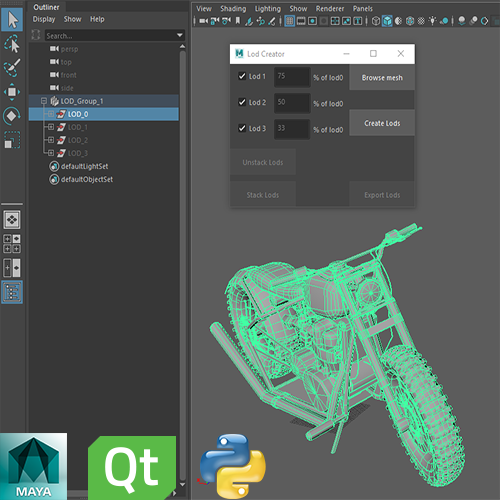The width and height of the screenshot is (500, 500).
Task: Open the Outliner search options dropdown
Action: pyautogui.click(x=180, y=35)
